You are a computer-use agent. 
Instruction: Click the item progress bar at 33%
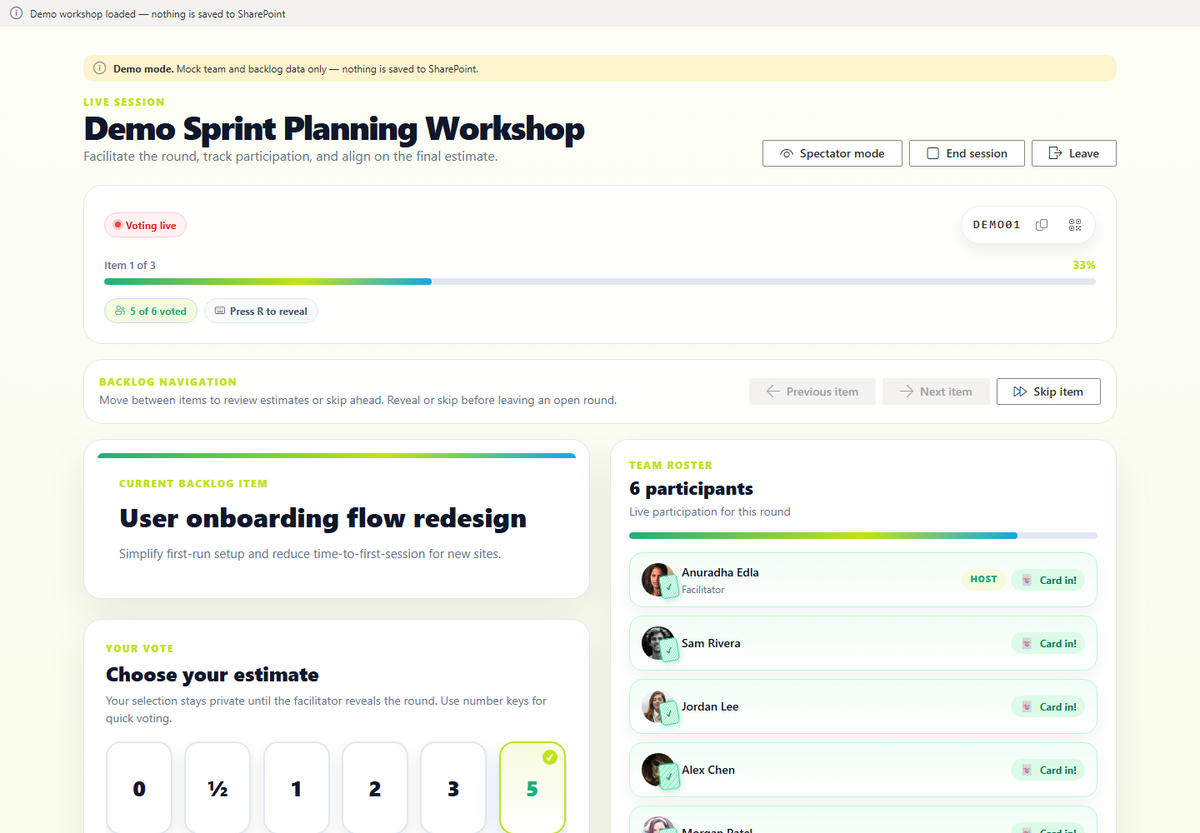[x=600, y=282]
